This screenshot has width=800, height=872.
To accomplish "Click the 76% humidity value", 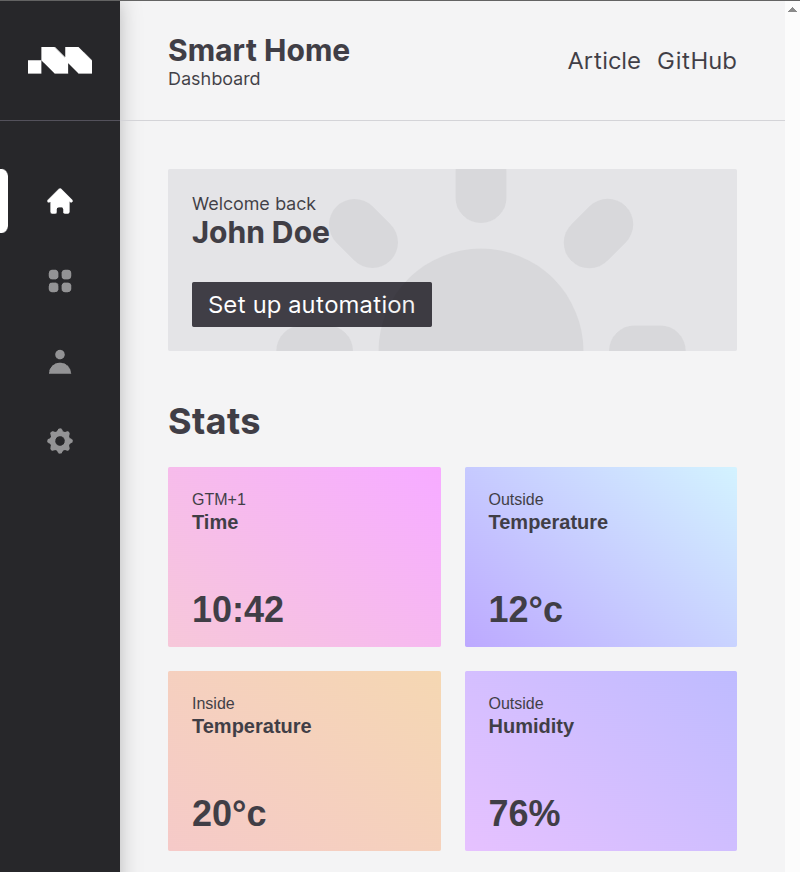I will (524, 814).
